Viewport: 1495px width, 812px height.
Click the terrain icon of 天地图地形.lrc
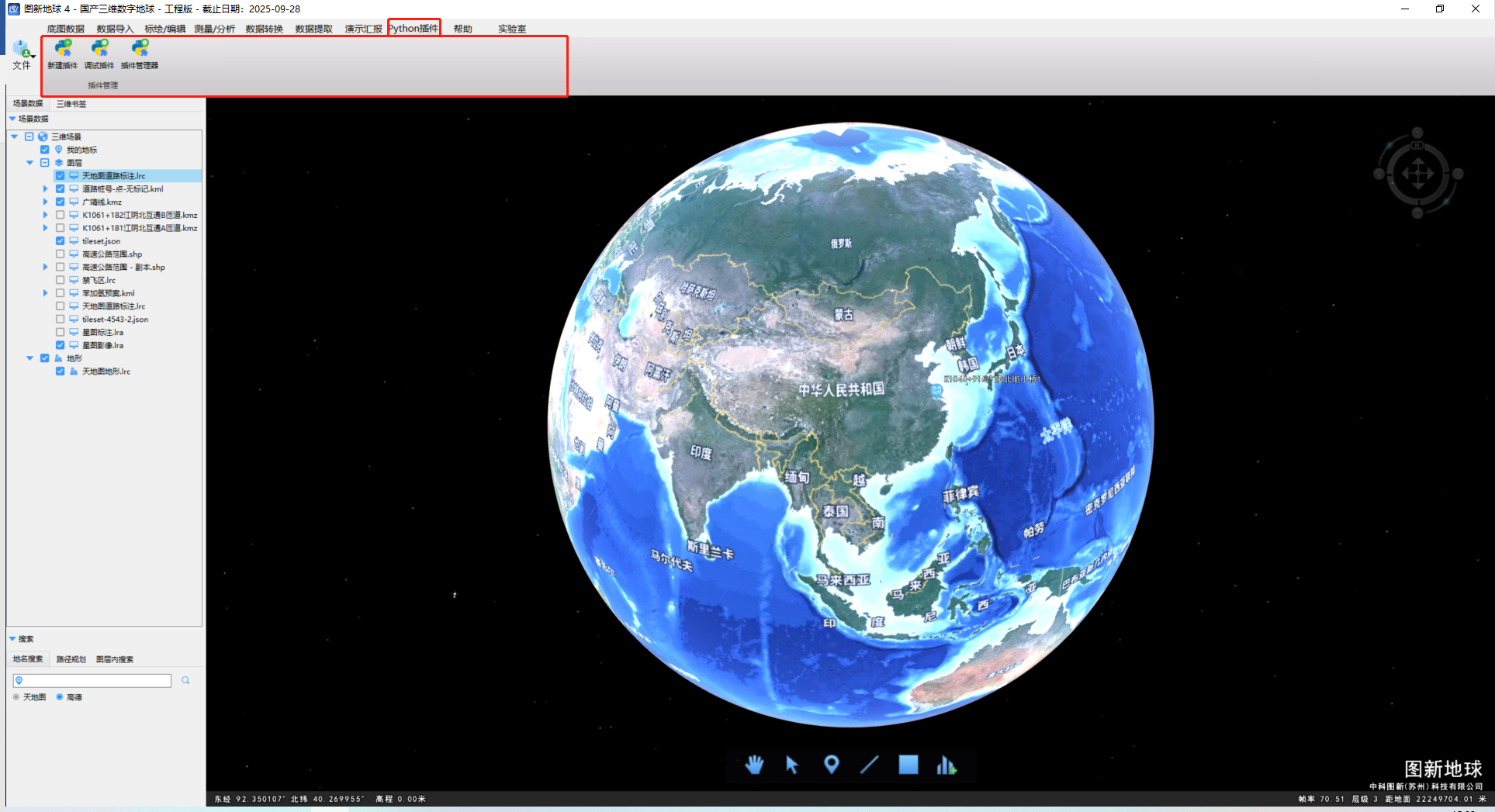click(x=74, y=371)
